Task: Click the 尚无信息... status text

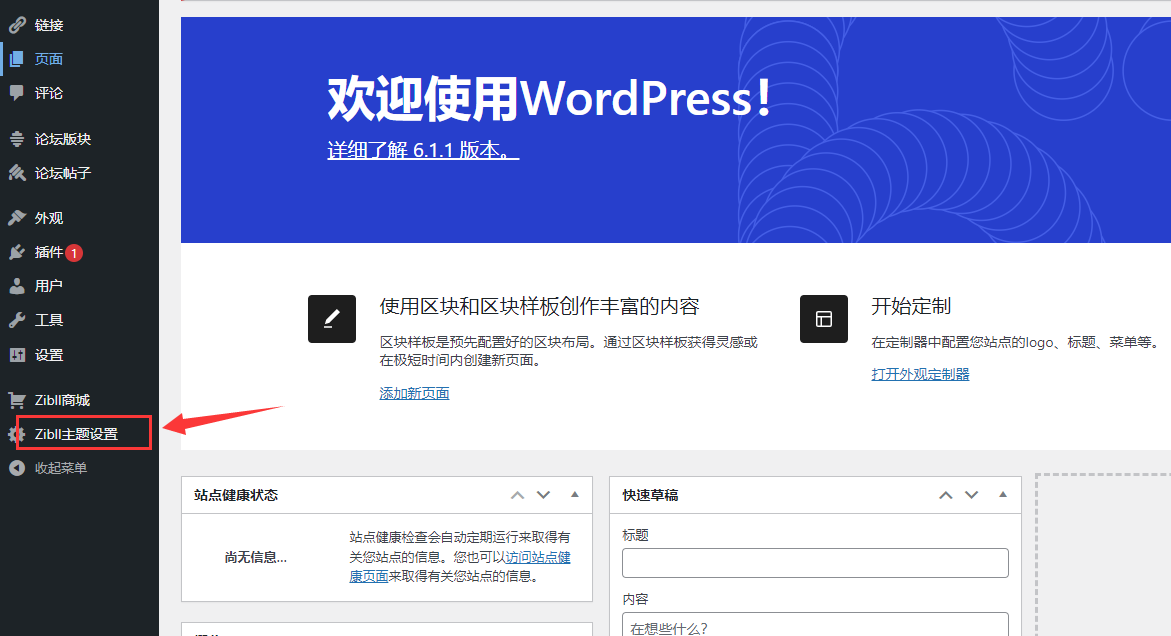Action: click(x=255, y=557)
